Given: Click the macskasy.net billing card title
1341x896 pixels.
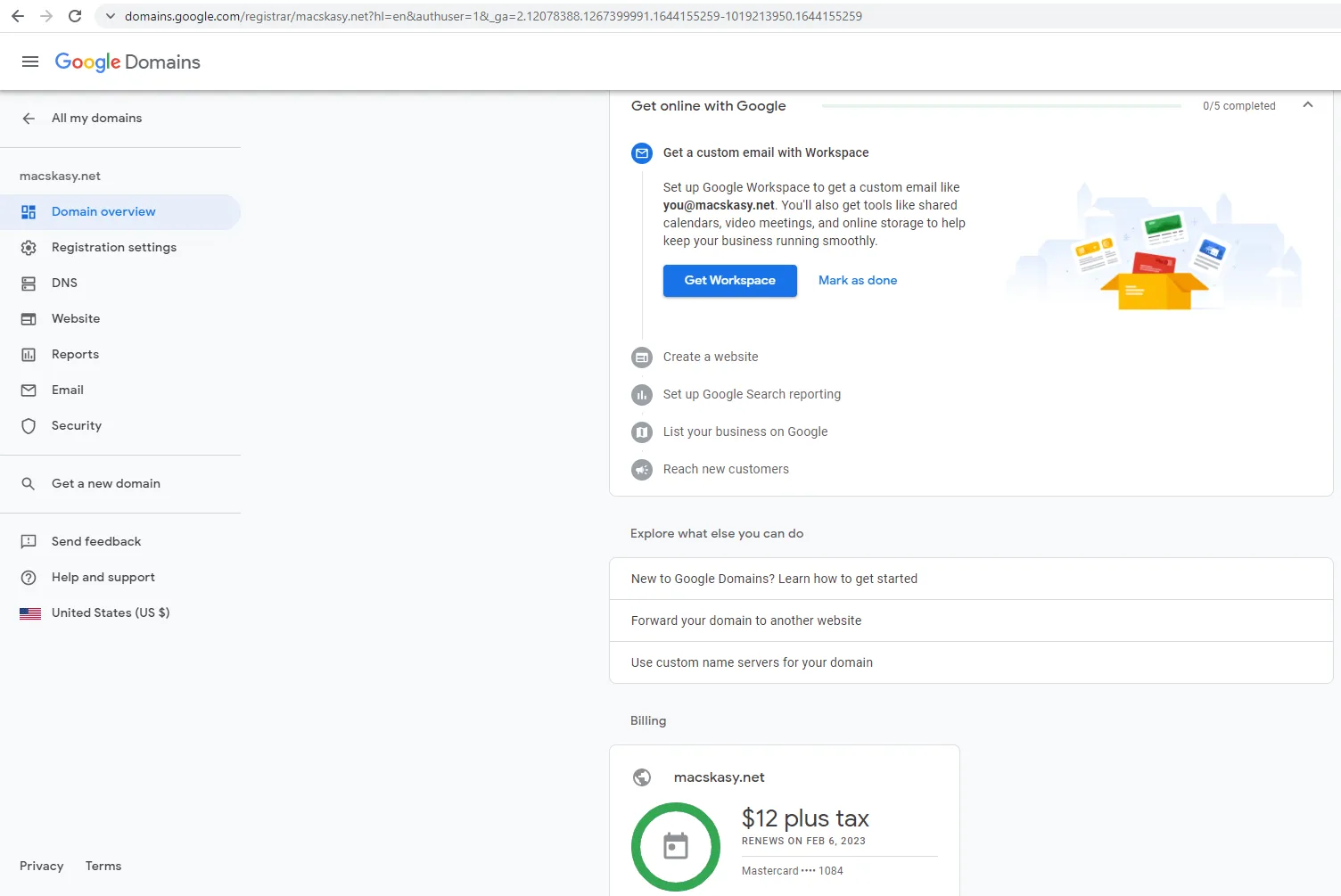Looking at the screenshot, I should tap(720, 777).
